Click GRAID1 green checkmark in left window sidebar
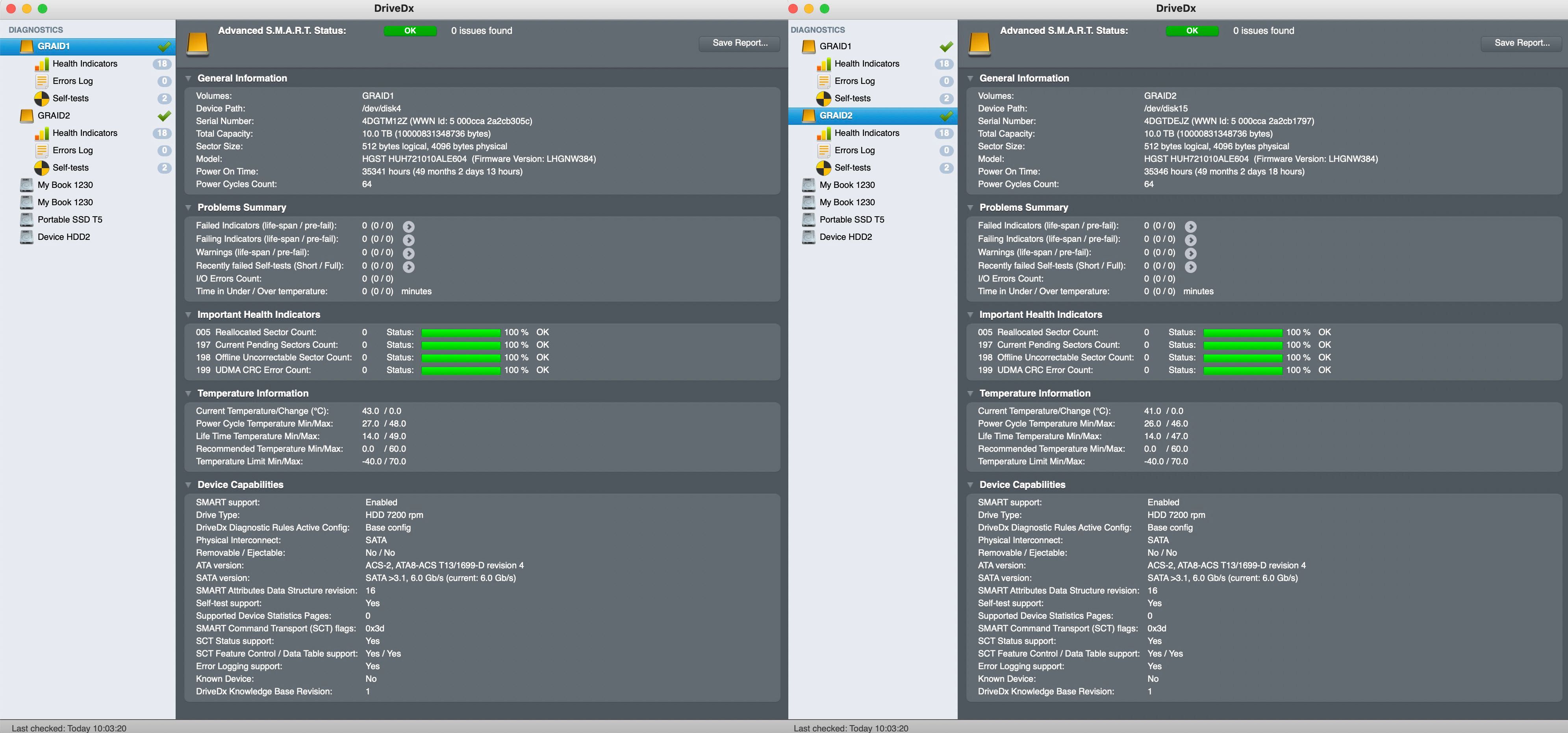The image size is (1568, 733). pos(164,46)
